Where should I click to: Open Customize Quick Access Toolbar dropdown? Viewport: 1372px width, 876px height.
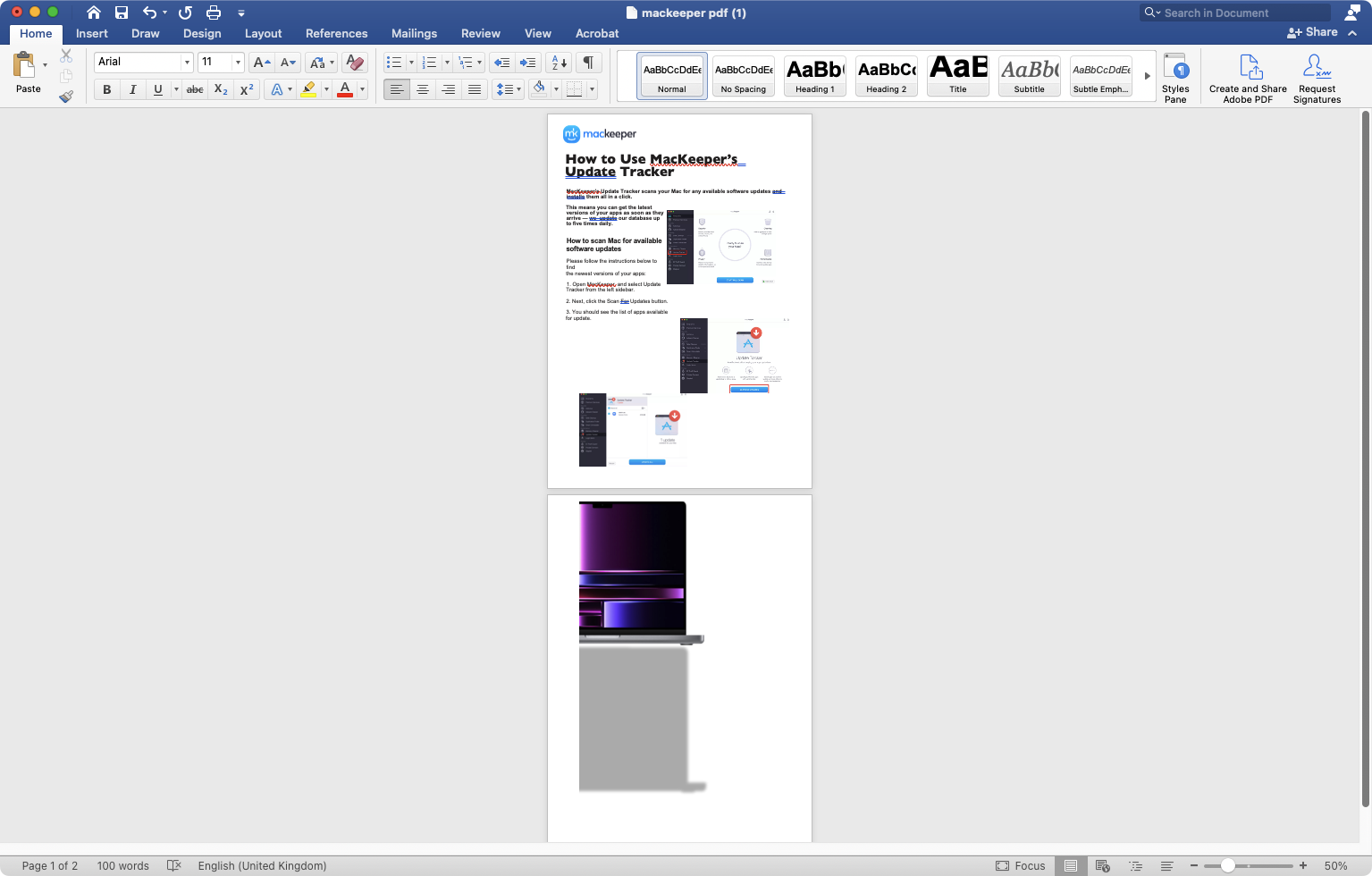click(241, 13)
